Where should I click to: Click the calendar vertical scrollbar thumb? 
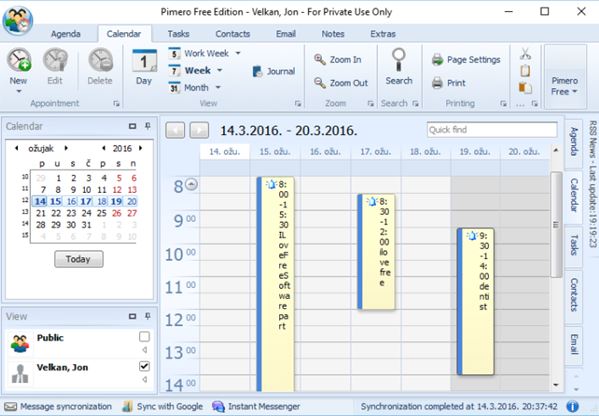click(x=556, y=224)
